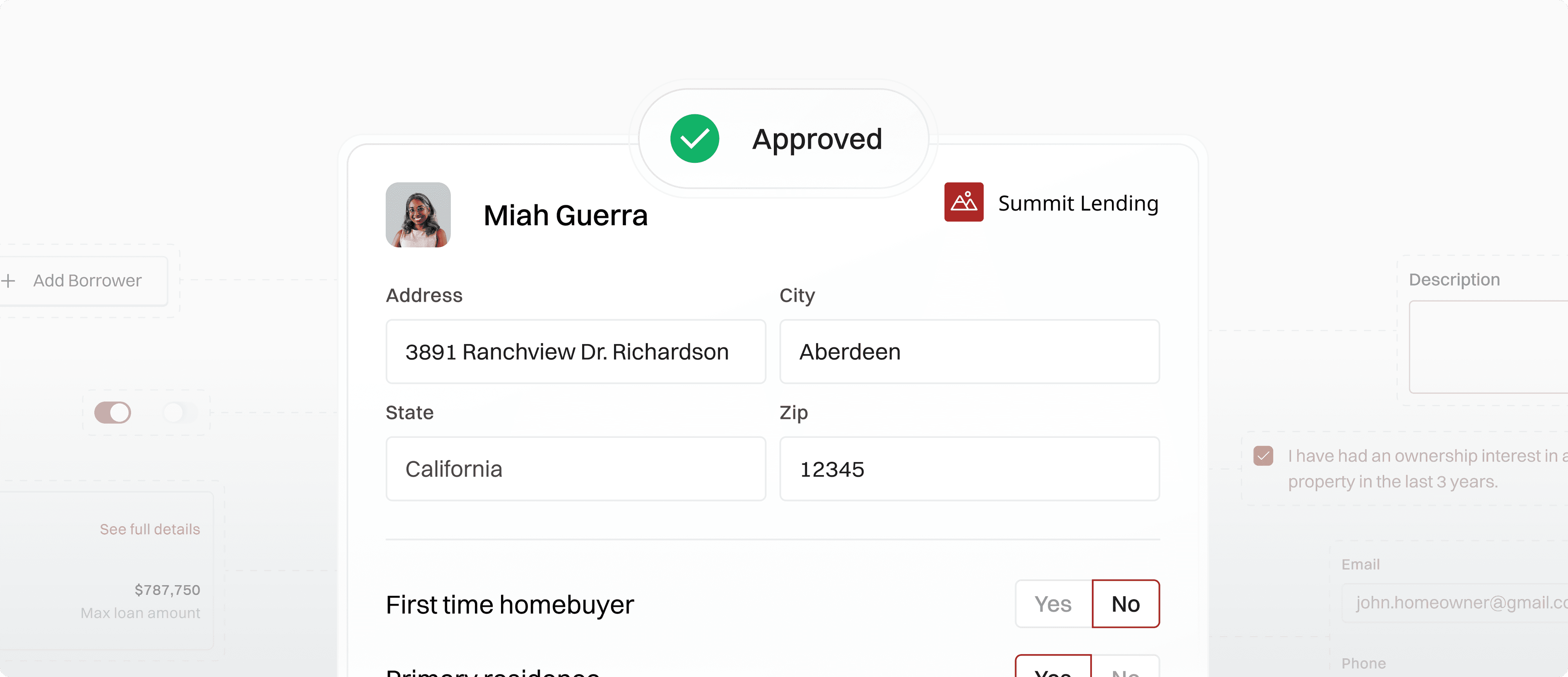
Task: Open the State field showing California
Action: tap(575, 469)
